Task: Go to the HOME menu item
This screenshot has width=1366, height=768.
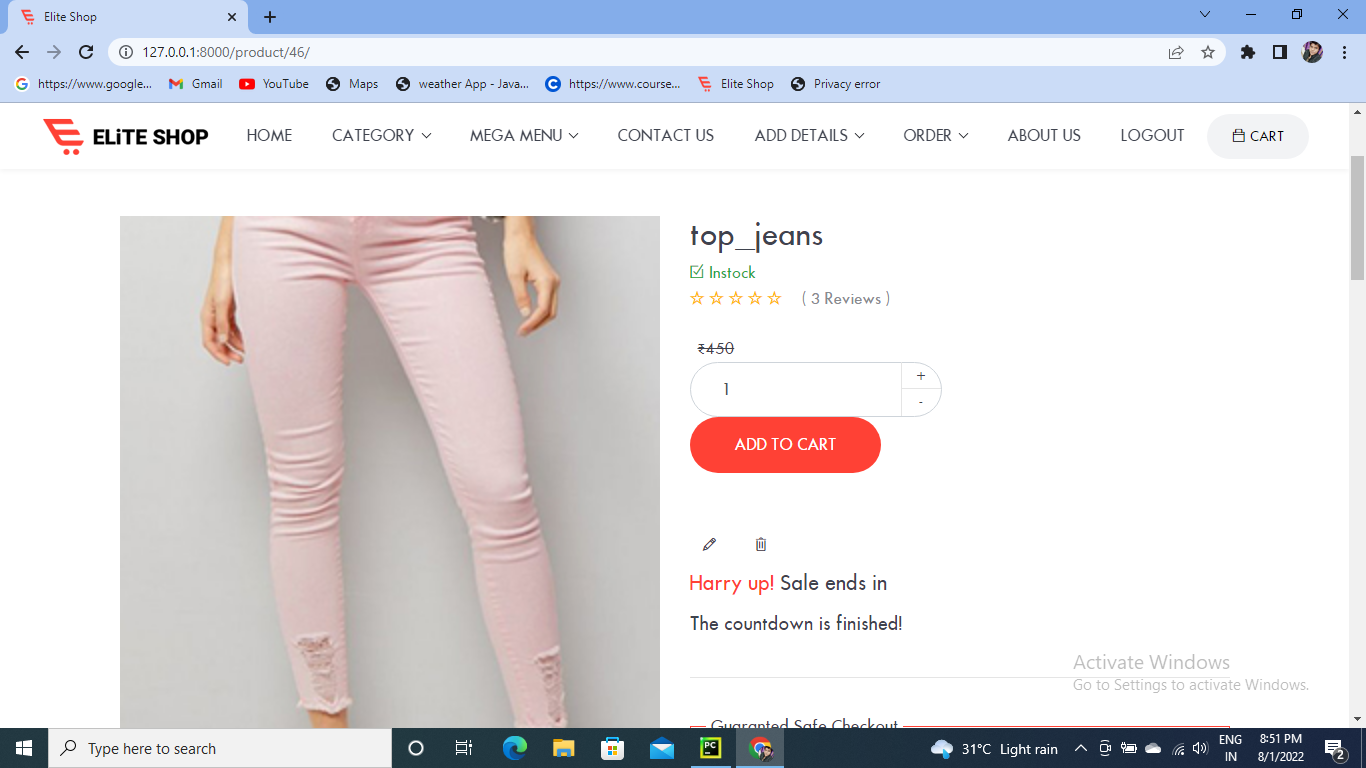Action: (269, 135)
